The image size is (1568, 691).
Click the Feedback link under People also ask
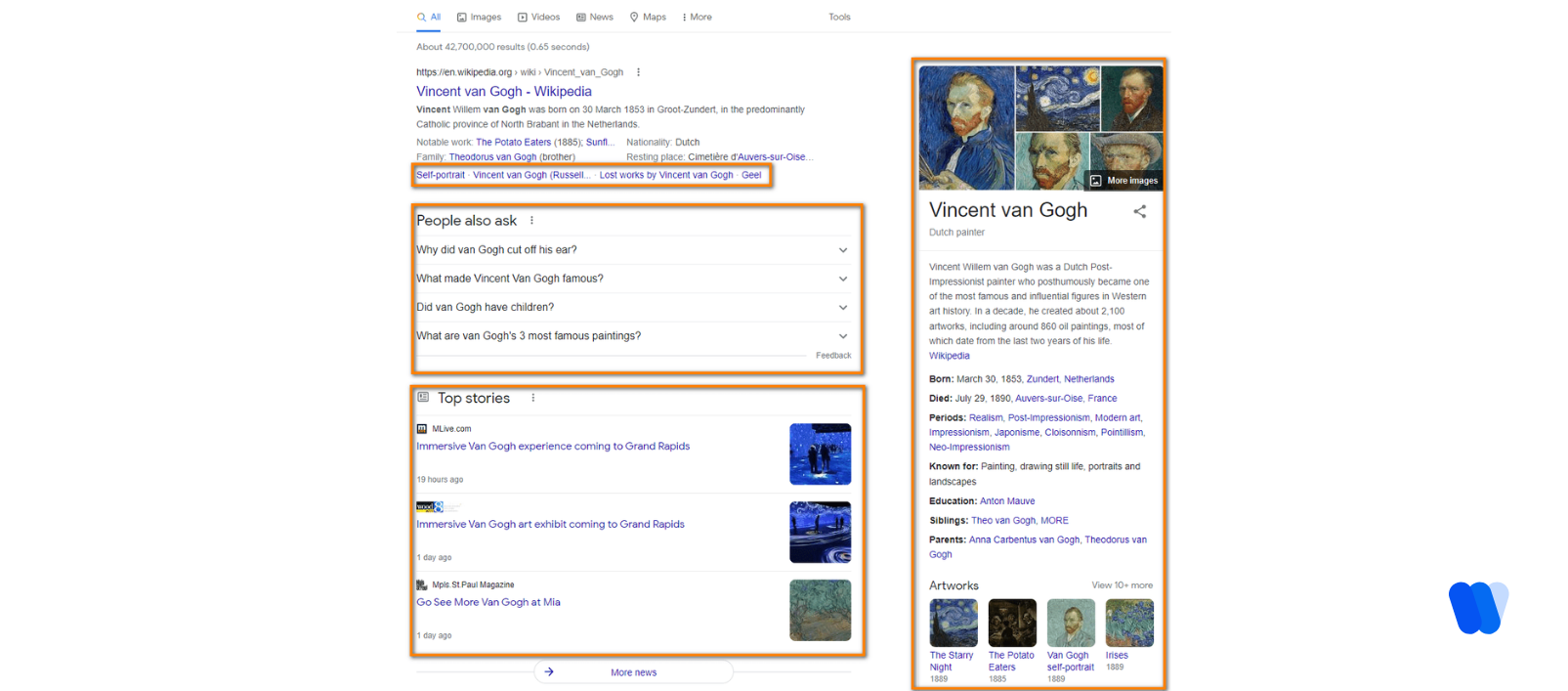[833, 356]
